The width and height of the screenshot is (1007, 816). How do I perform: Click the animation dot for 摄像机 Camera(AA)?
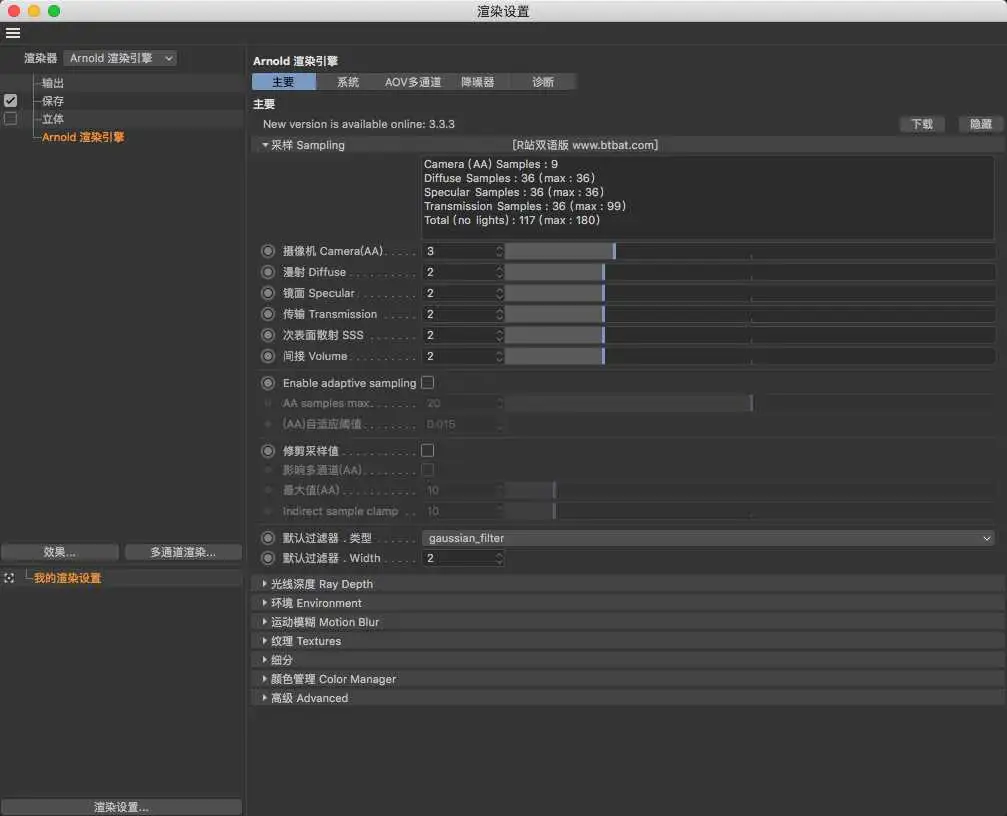pyautogui.click(x=268, y=251)
